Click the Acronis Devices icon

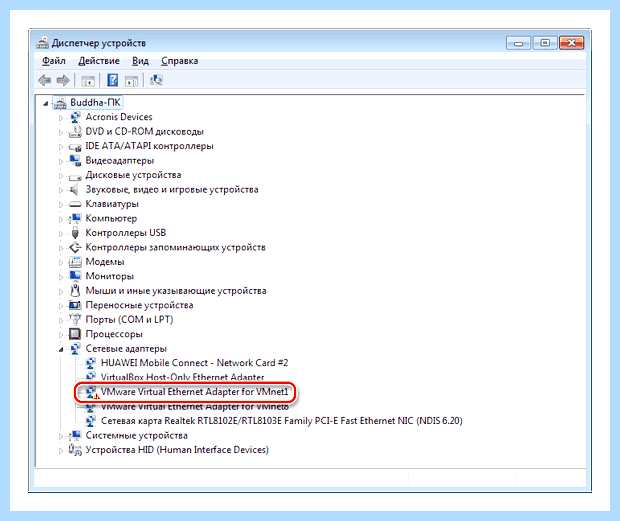pos(75,117)
